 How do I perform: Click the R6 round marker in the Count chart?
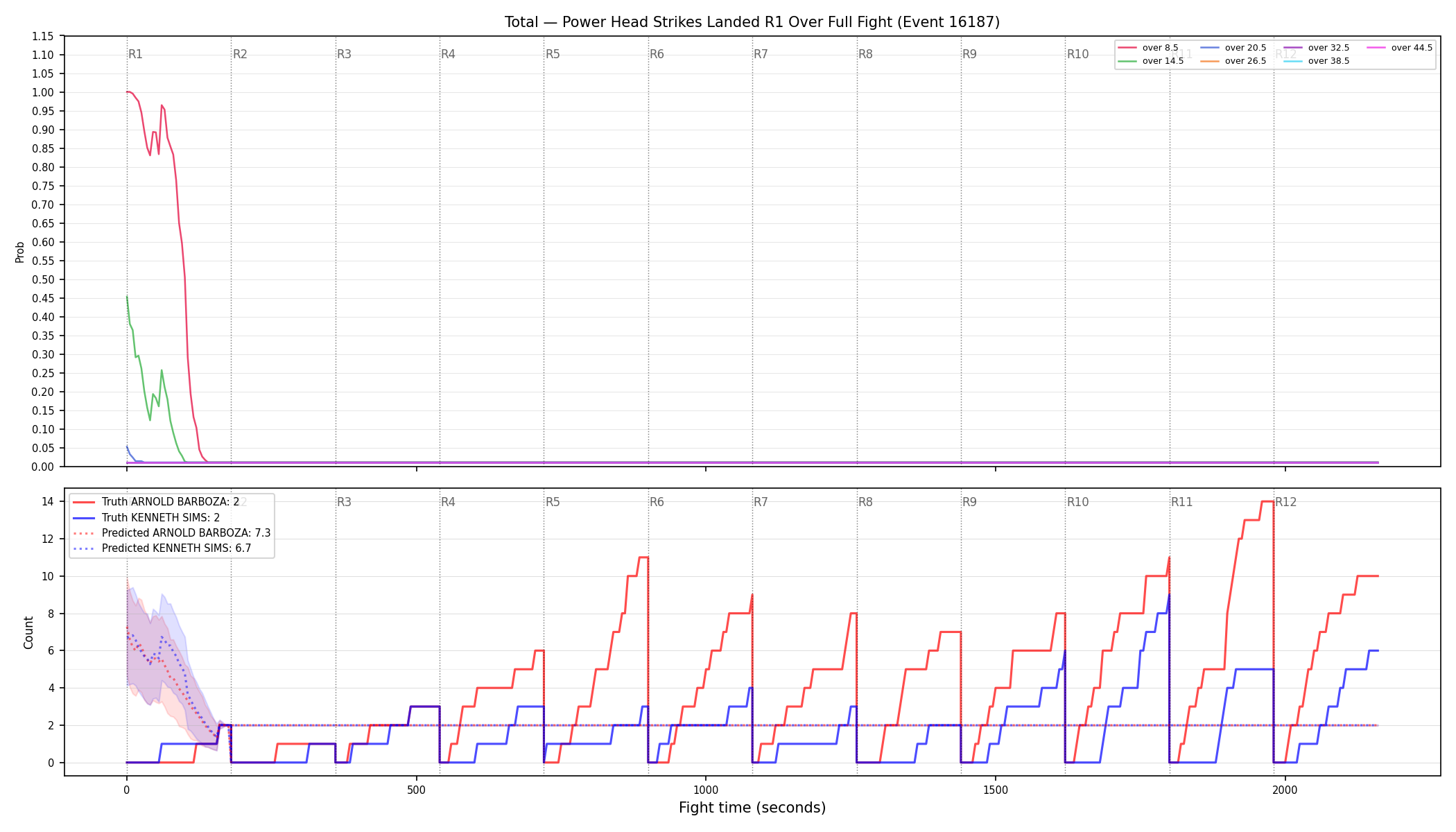tap(657, 502)
